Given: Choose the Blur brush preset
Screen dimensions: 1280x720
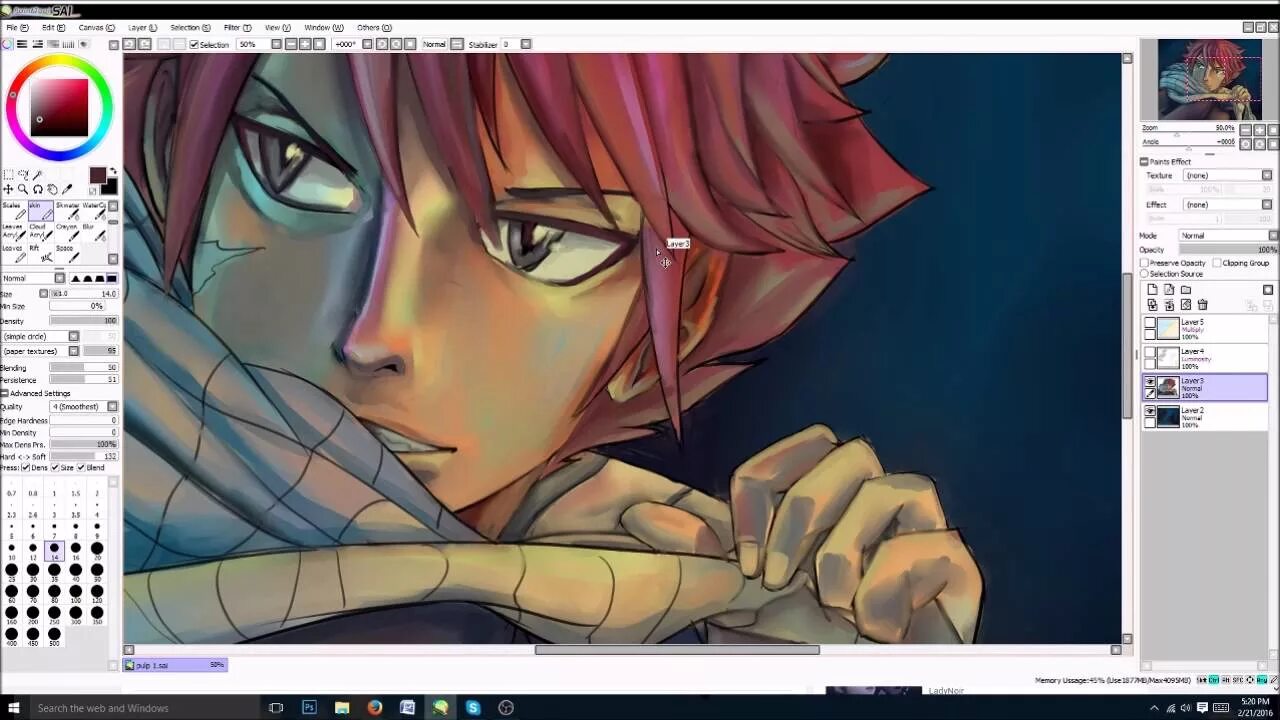Looking at the screenshot, I should pyautogui.click(x=94, y=233).
